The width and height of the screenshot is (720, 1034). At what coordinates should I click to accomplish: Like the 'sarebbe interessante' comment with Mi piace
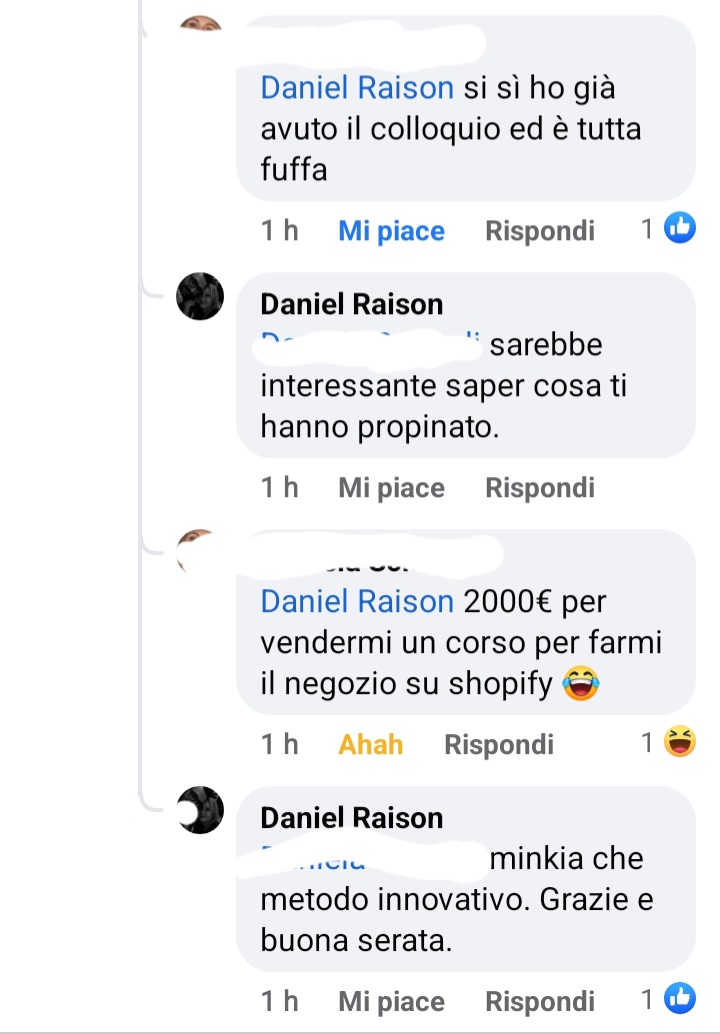click(x=391, y=488)
